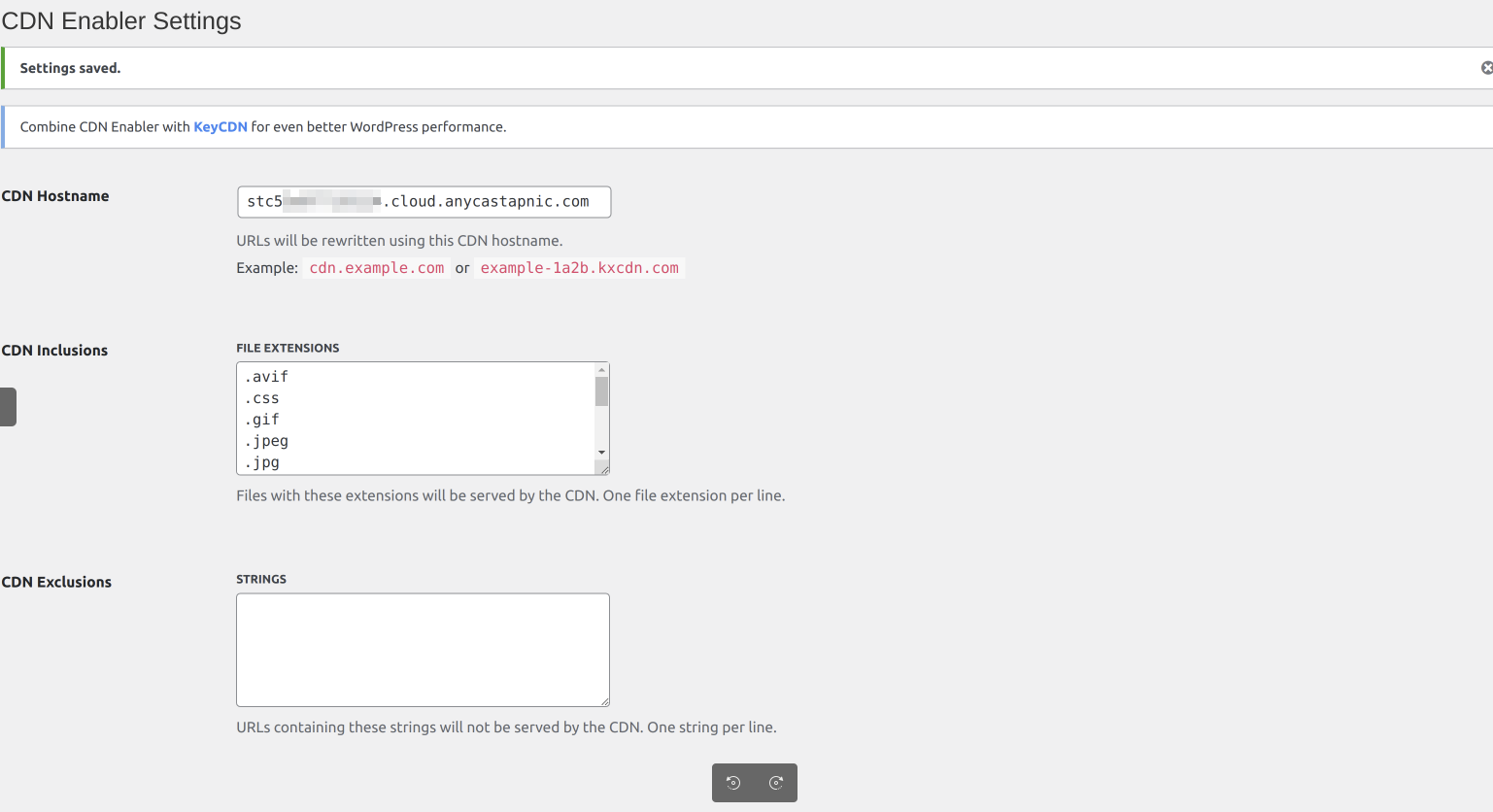Click the CDN Inclusions label

pyautogui.click(x=54, y=351)
